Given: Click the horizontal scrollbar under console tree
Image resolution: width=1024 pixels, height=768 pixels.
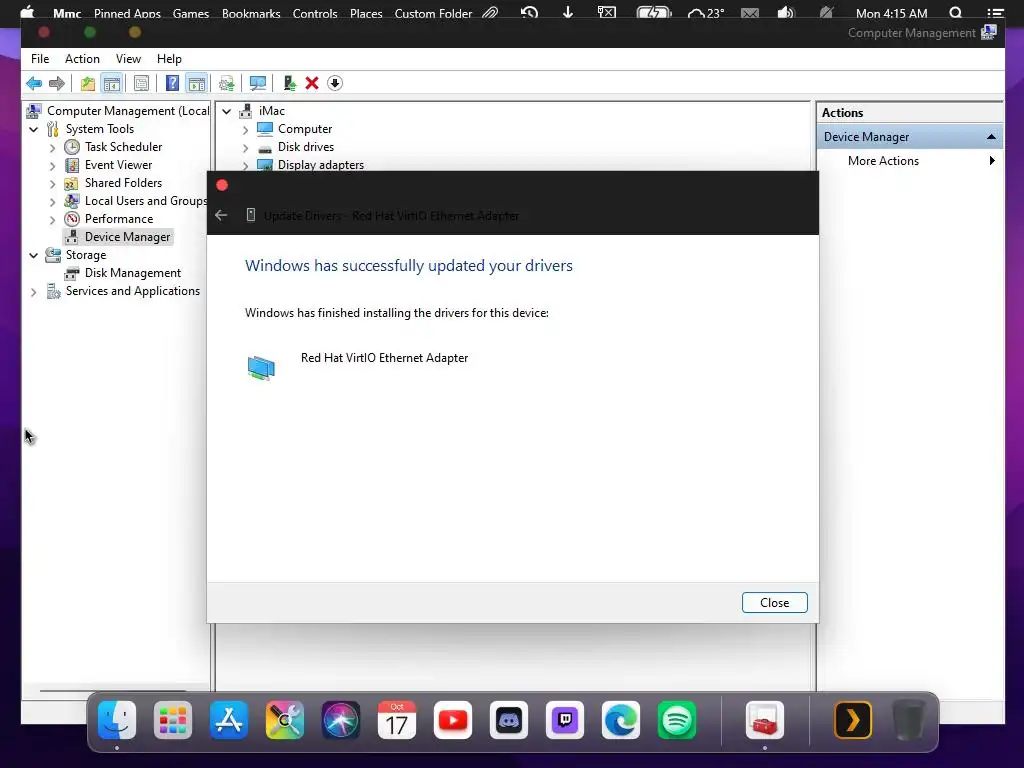Looking at the screenshot, I should pos(113,690).
